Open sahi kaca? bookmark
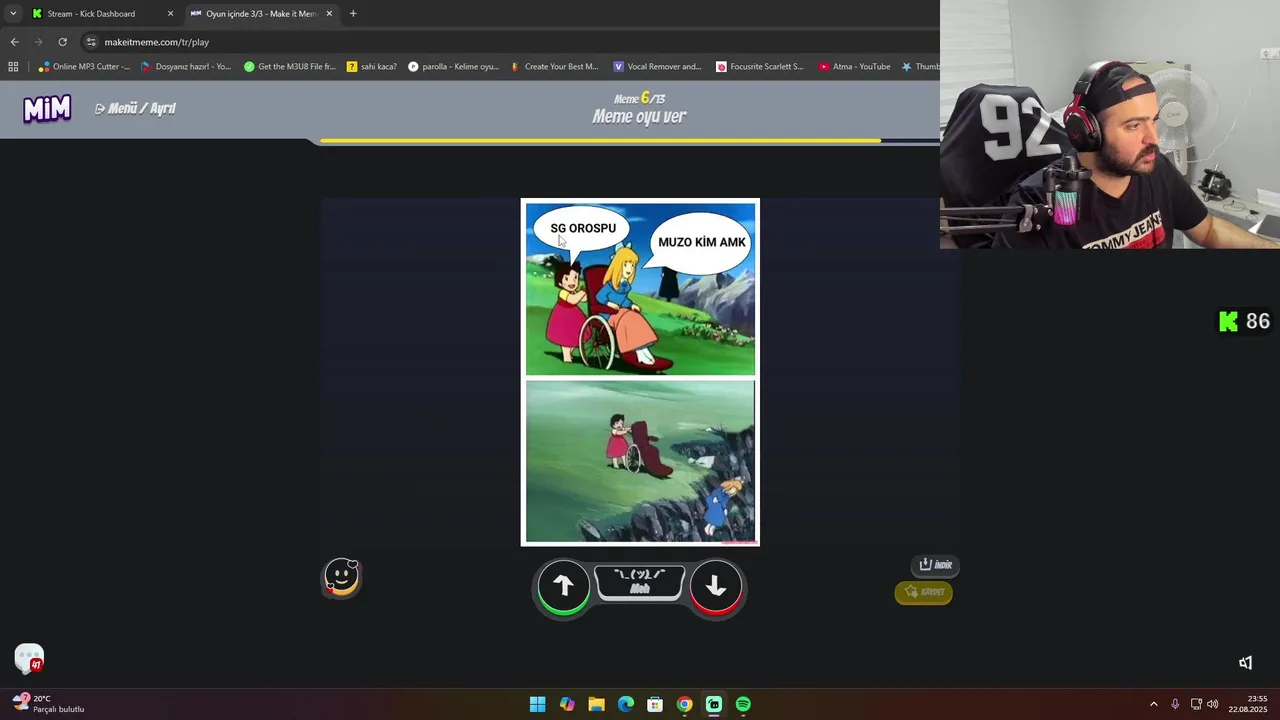This screenshot has width=1280, height=720. click(x=372, y=67)
